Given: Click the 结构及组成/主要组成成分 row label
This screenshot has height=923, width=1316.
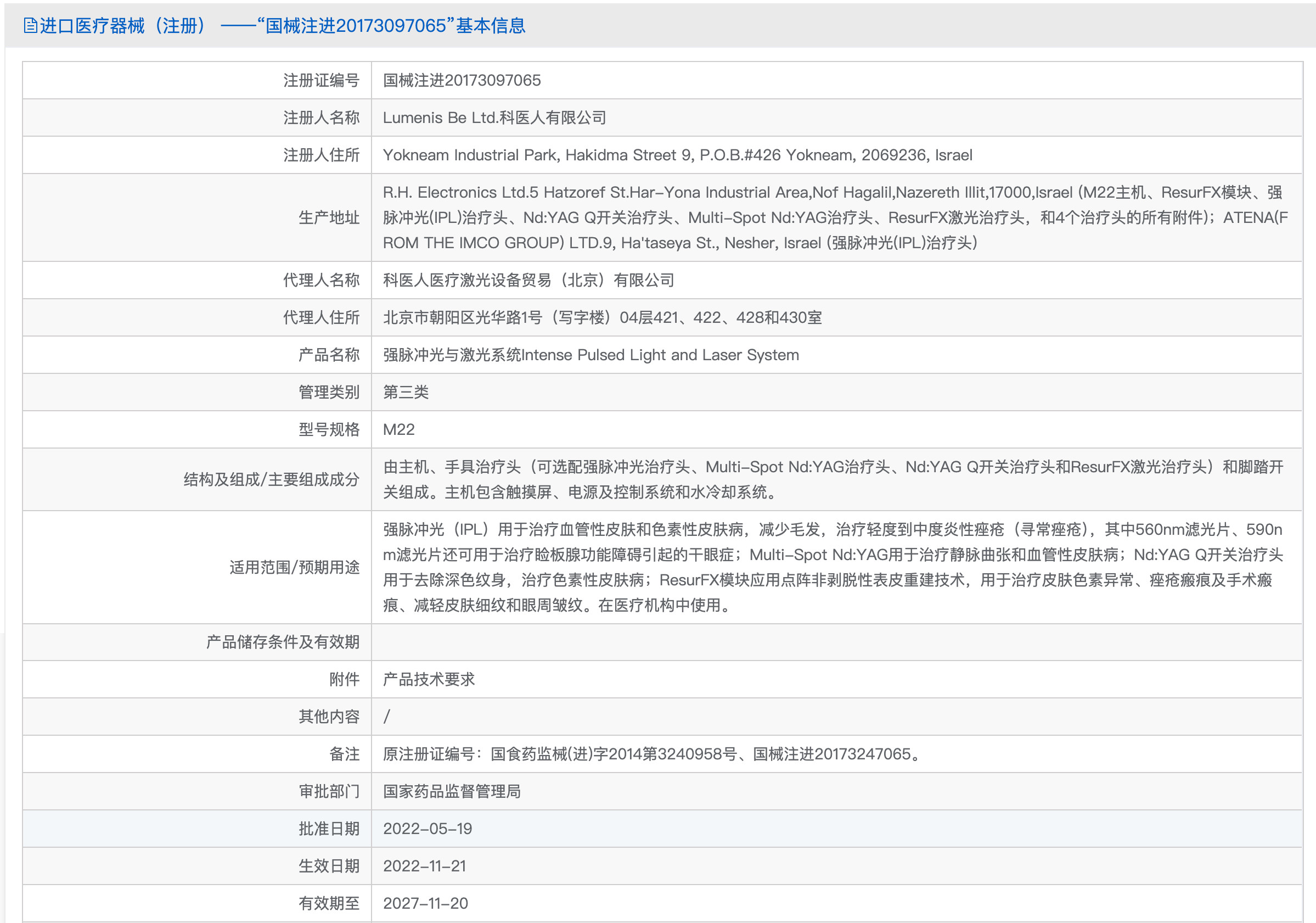Looking at the screenshot, I should pyautogui.click(x=271, y=479).
